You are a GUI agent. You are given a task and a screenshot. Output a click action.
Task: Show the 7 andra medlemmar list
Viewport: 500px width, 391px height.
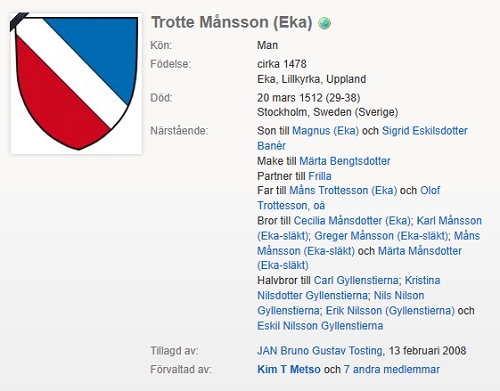[392, 369]
